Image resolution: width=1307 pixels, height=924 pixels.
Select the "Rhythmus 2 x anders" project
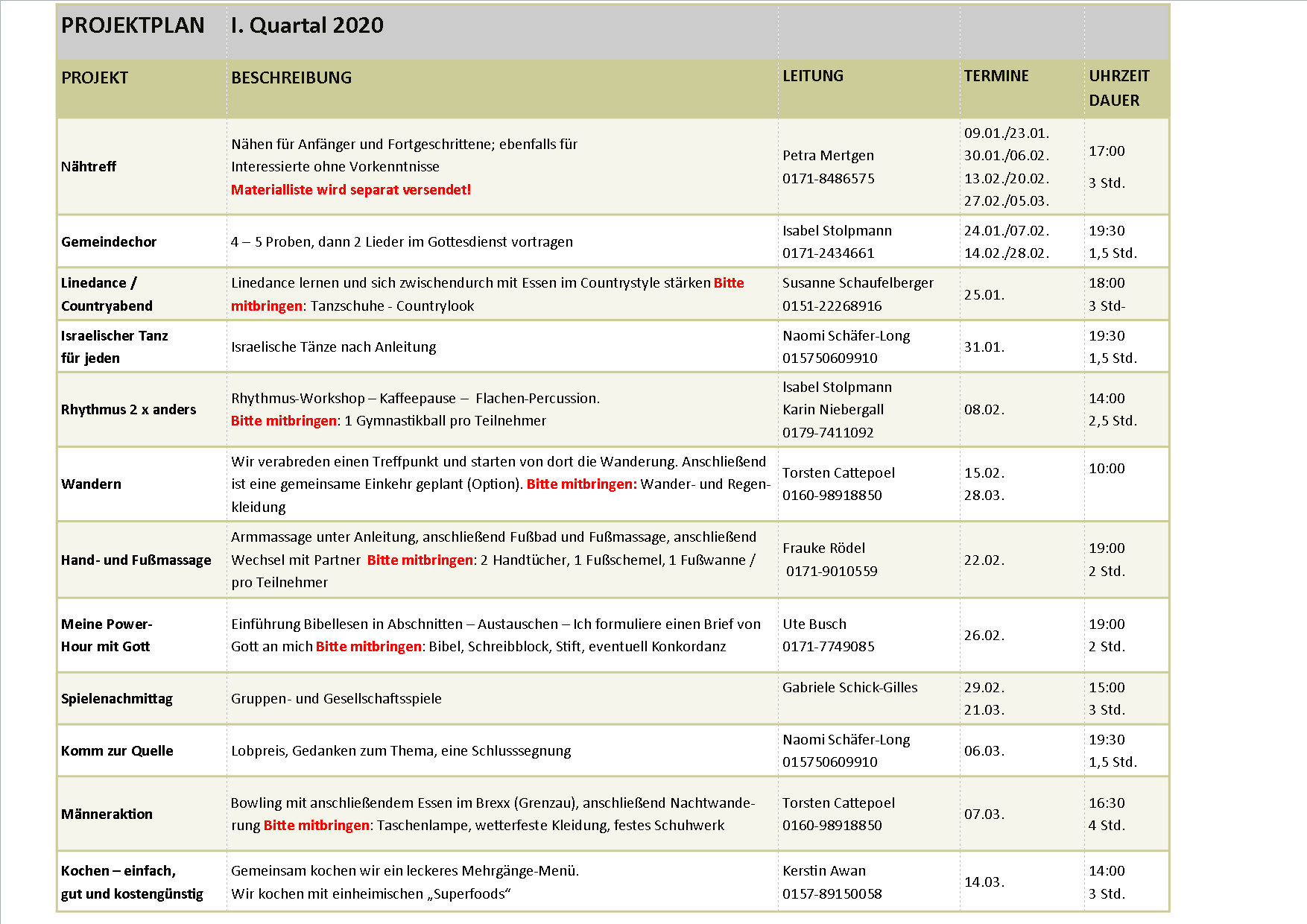pyautogui.click(x=128, y=410)
